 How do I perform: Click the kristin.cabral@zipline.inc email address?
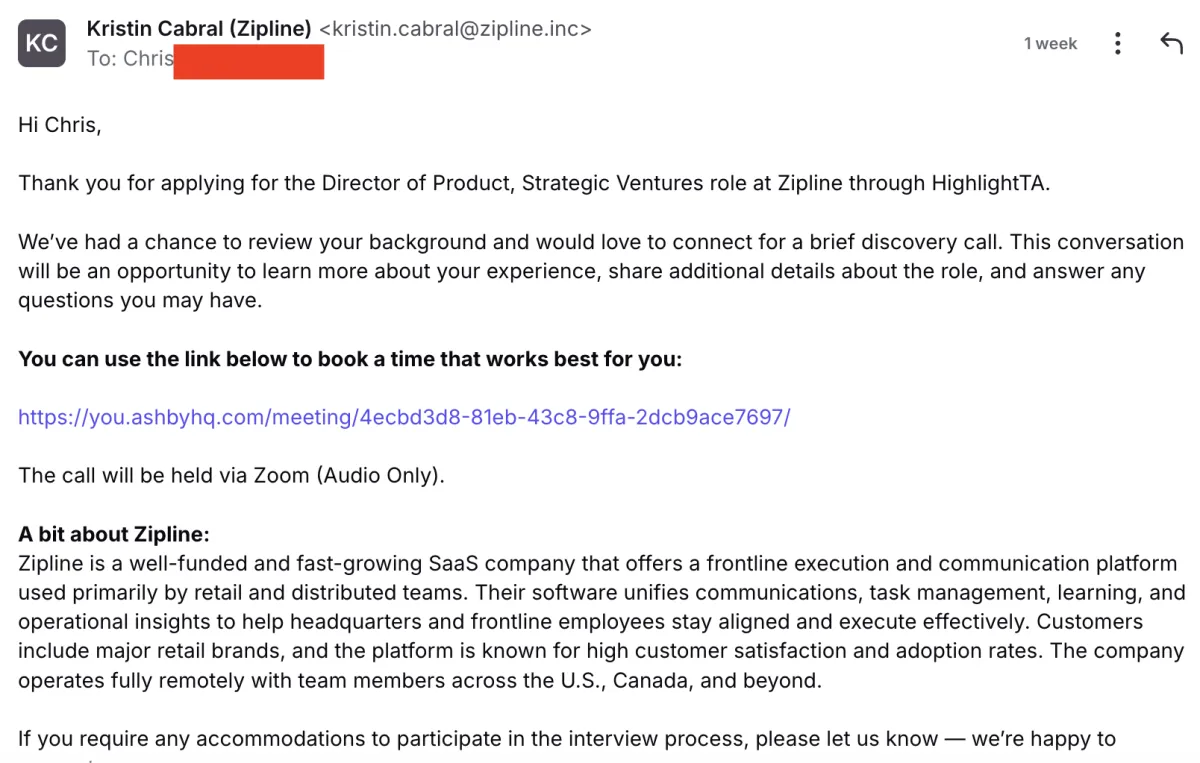[x=455, y=29]
